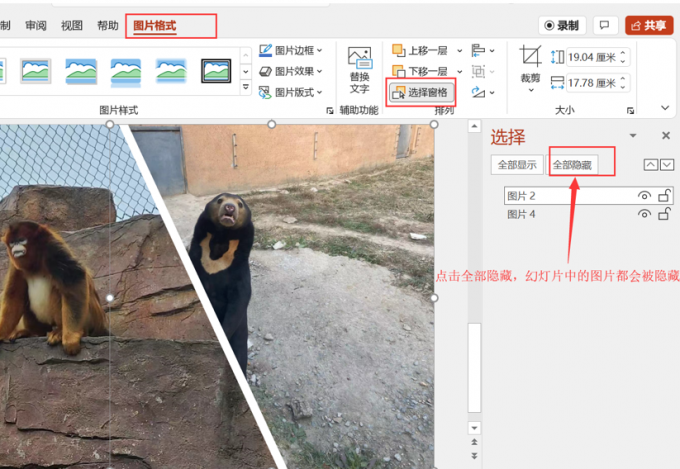This screenshot has height=469, width=680.
Task: Open the rotate objects icon menu
Action: [483, 92]
